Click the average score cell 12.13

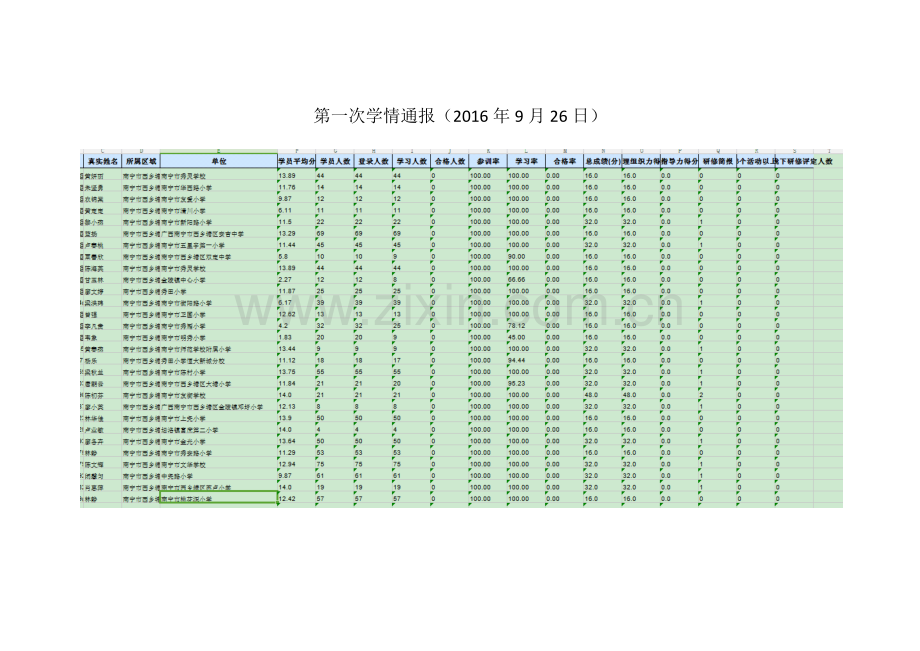(296, 407)
